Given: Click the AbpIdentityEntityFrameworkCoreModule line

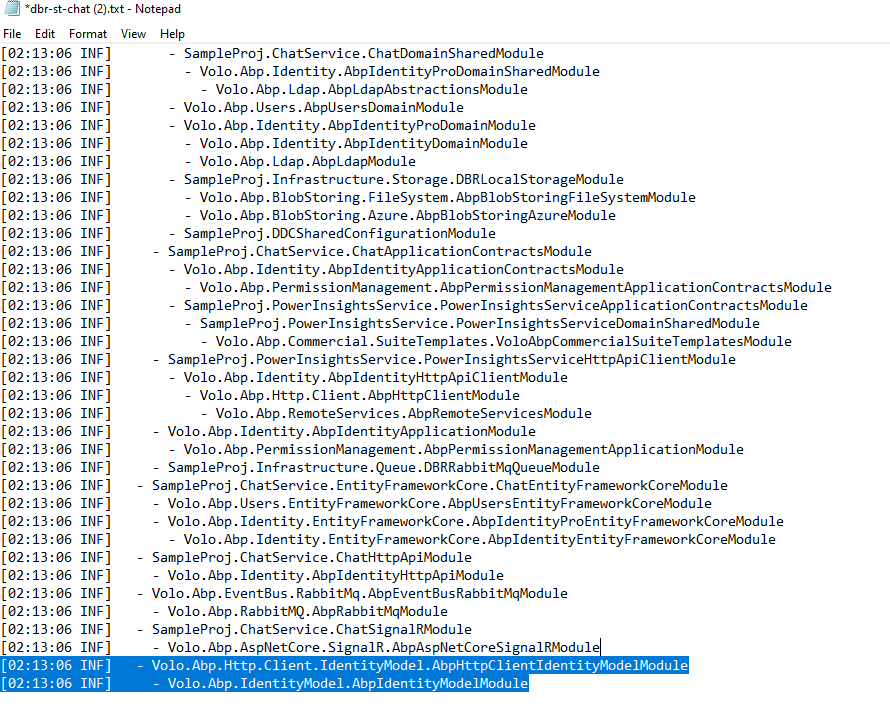Looking at the screenshot, I should [388, 540].
